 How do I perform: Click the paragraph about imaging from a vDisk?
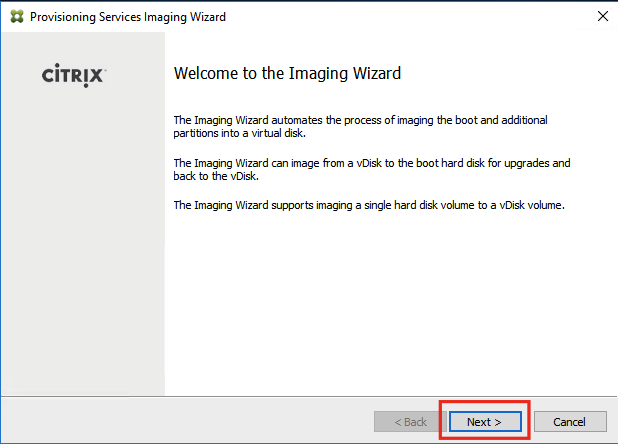coord(372,169)
